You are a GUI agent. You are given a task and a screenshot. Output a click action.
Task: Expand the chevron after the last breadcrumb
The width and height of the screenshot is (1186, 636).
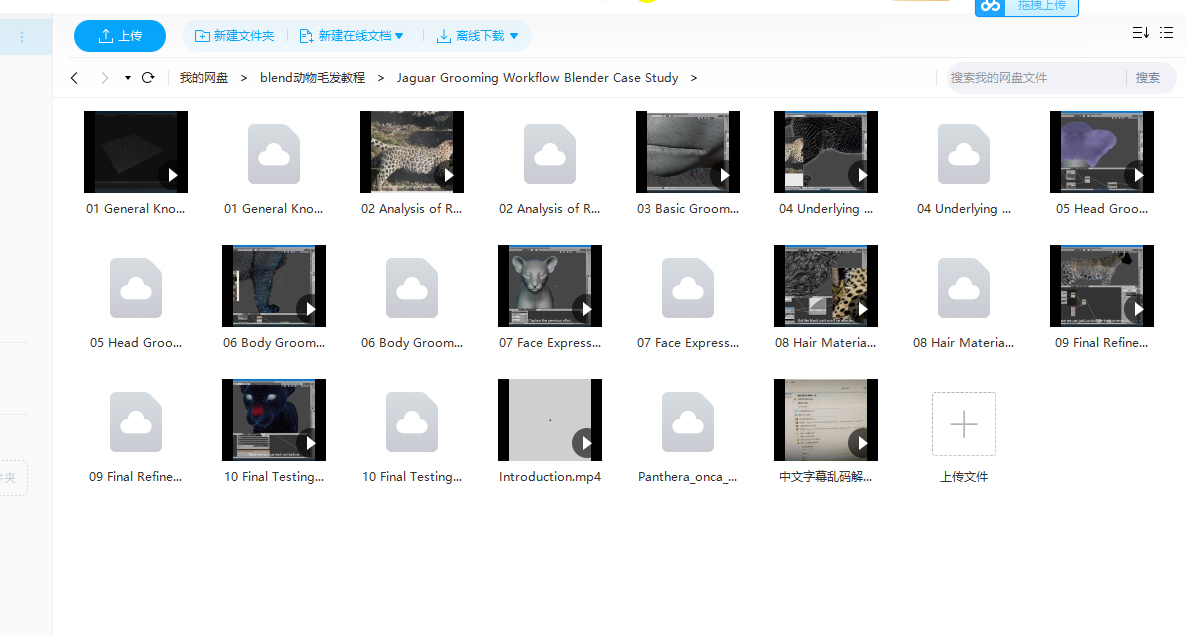point(694,78)
